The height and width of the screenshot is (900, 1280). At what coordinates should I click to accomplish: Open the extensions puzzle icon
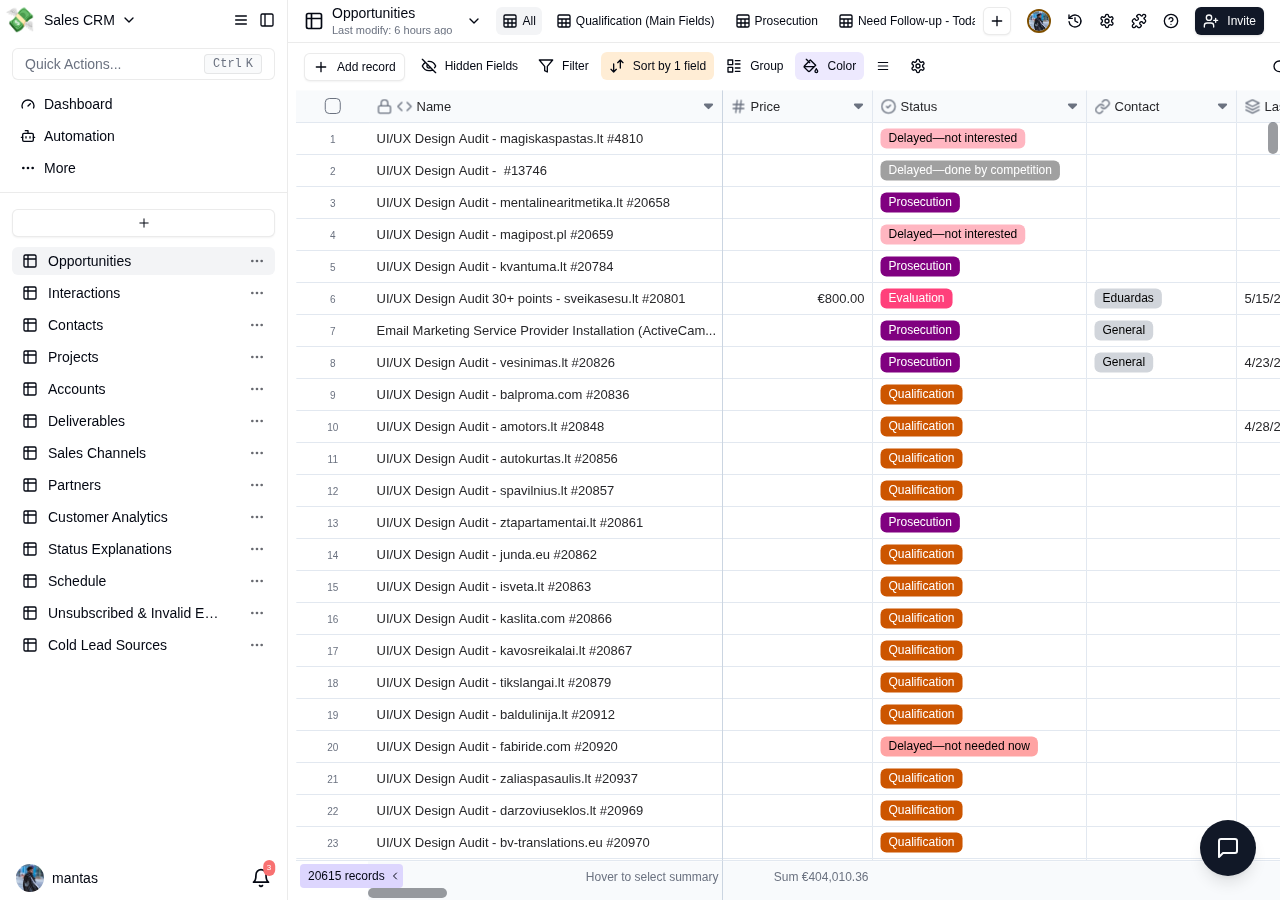(x=1139, y=21)
